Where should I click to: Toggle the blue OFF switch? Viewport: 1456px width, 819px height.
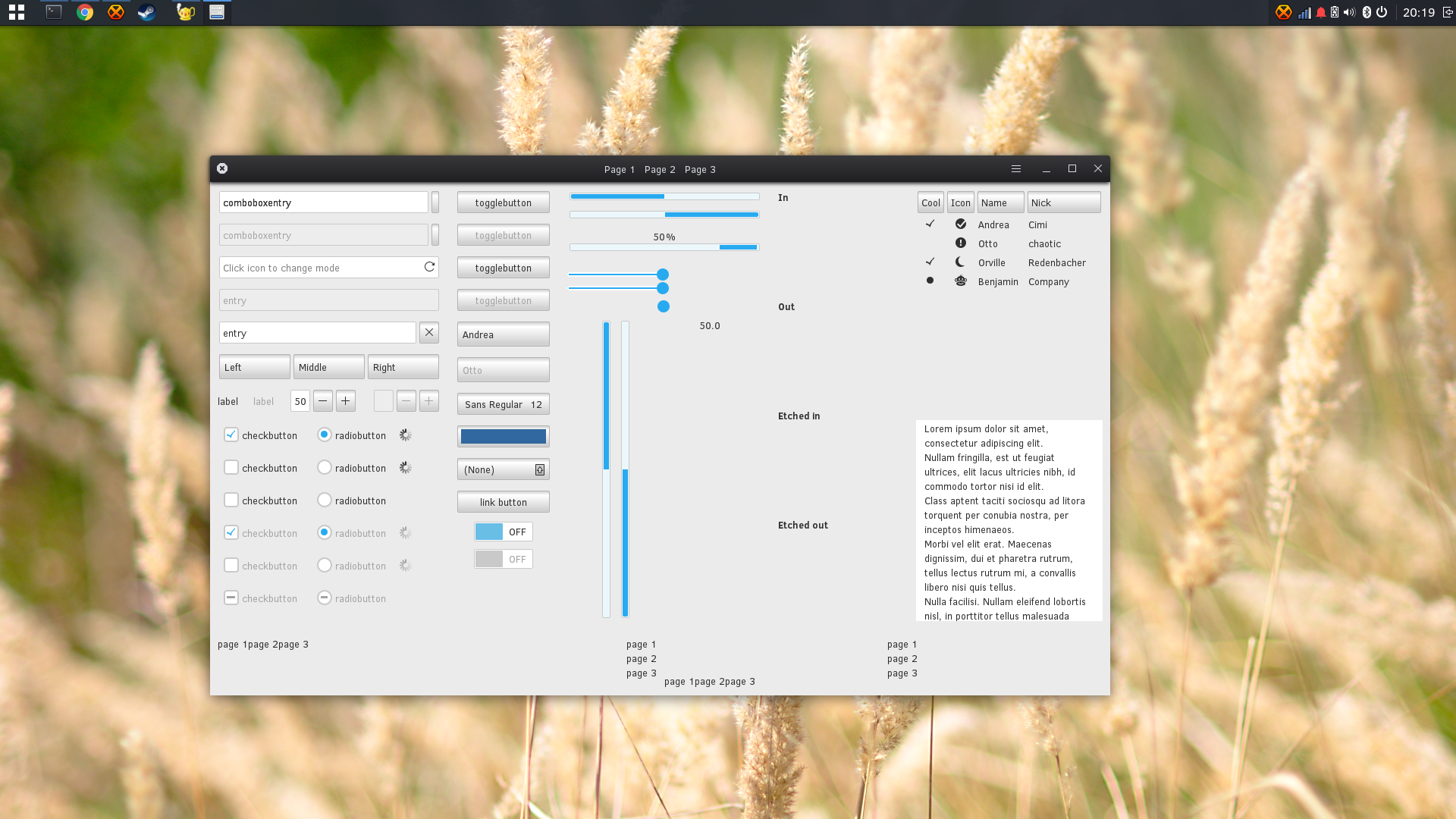pos(504,532)
